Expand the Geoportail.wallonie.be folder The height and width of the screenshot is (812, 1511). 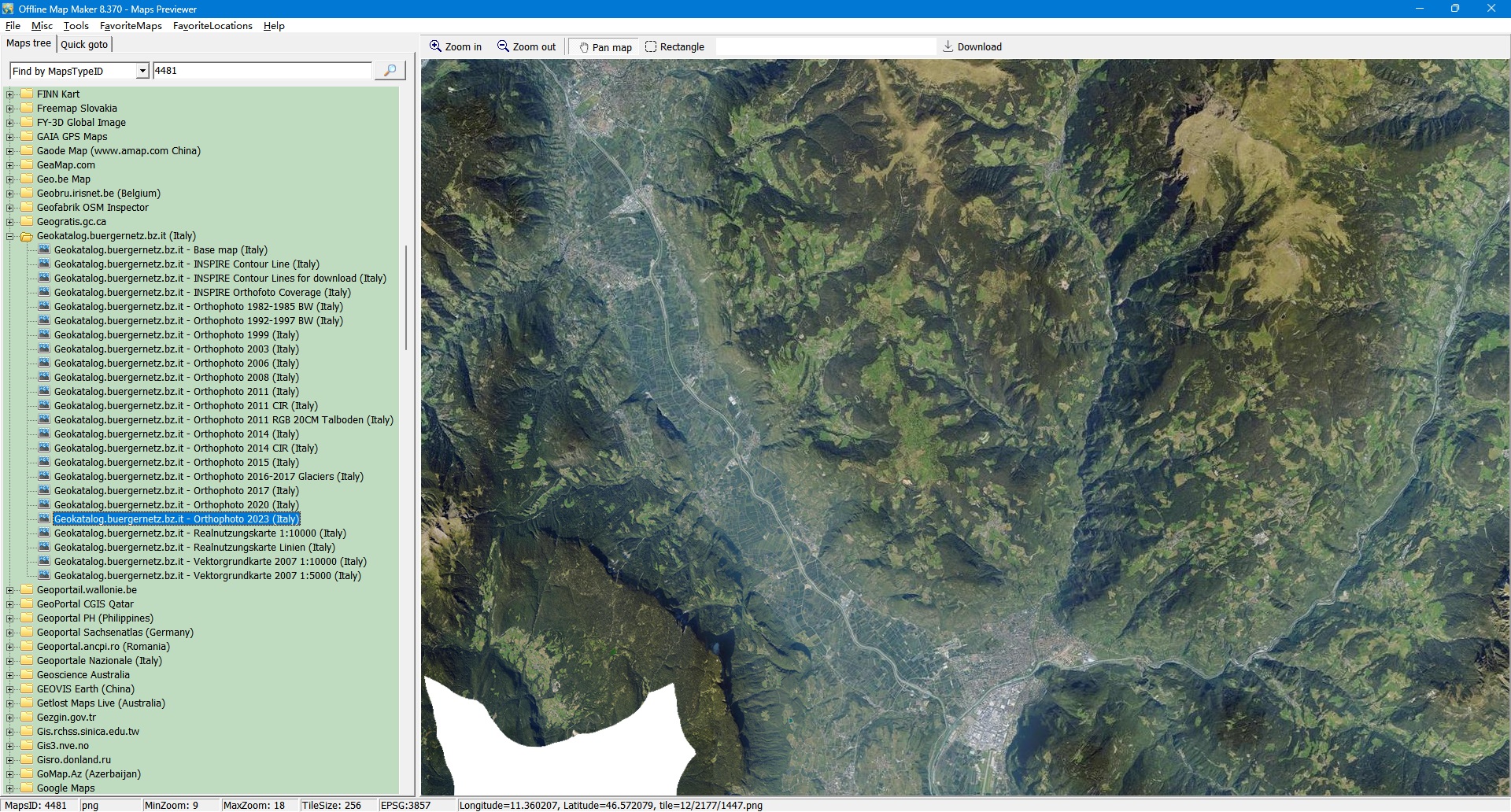click(x=10, y=590)
